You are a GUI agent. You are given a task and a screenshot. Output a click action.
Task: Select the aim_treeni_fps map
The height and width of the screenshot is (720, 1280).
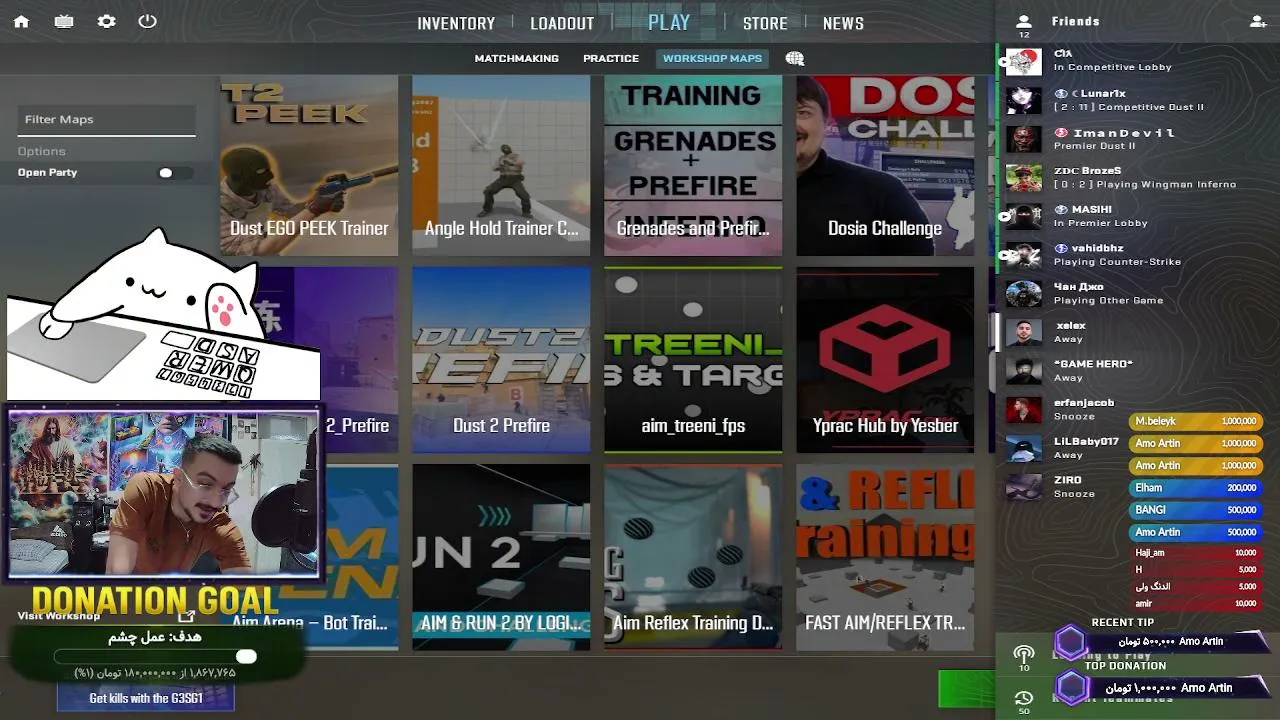[x=693, y=360]
